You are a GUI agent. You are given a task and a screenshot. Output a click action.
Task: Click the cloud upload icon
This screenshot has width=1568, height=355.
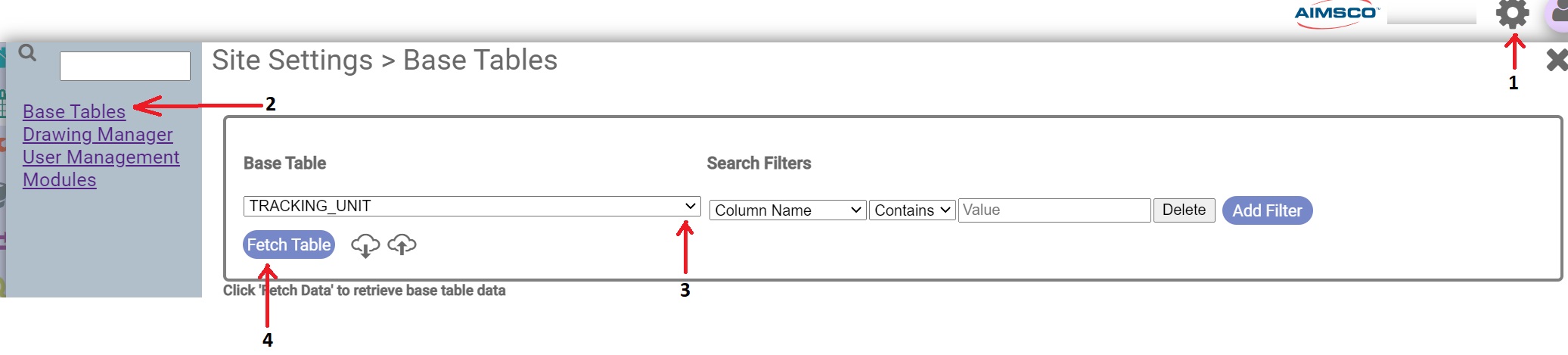[x=402, y=244]
